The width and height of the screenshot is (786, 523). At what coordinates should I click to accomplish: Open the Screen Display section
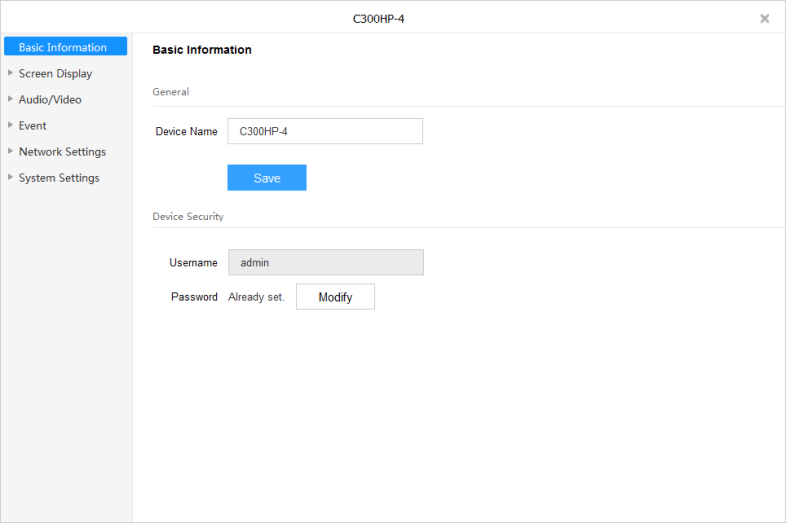[x=55, y=73]
